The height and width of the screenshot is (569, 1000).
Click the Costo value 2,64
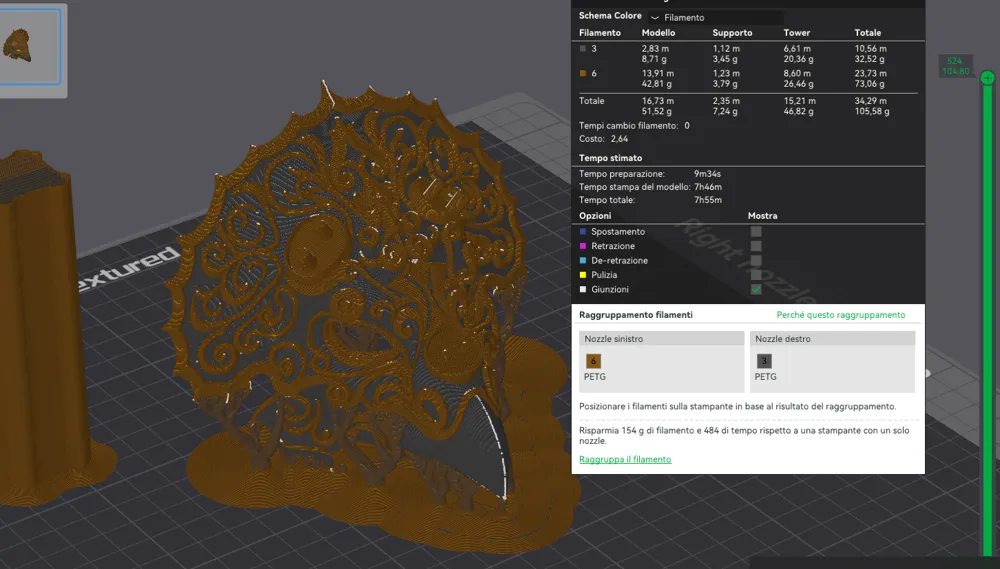pos(619,138)
